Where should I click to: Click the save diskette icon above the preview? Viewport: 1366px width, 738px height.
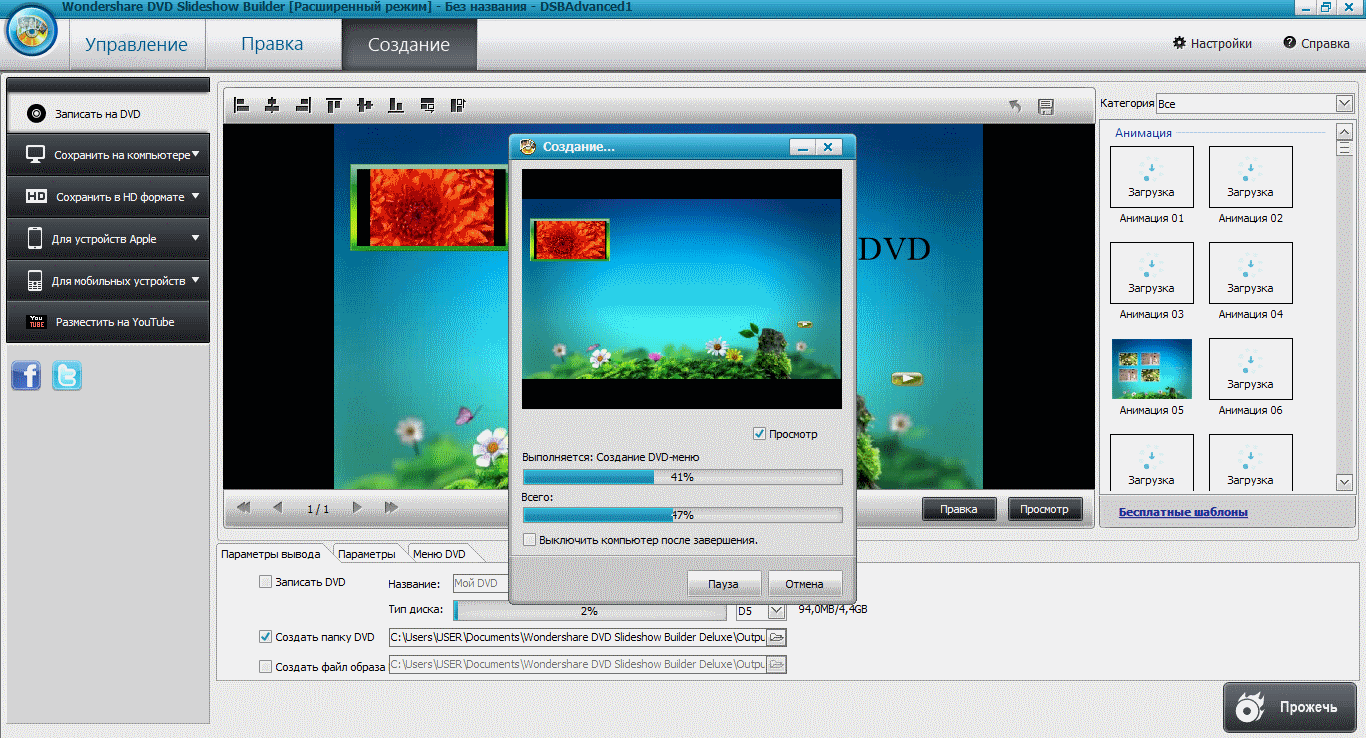1046,106
